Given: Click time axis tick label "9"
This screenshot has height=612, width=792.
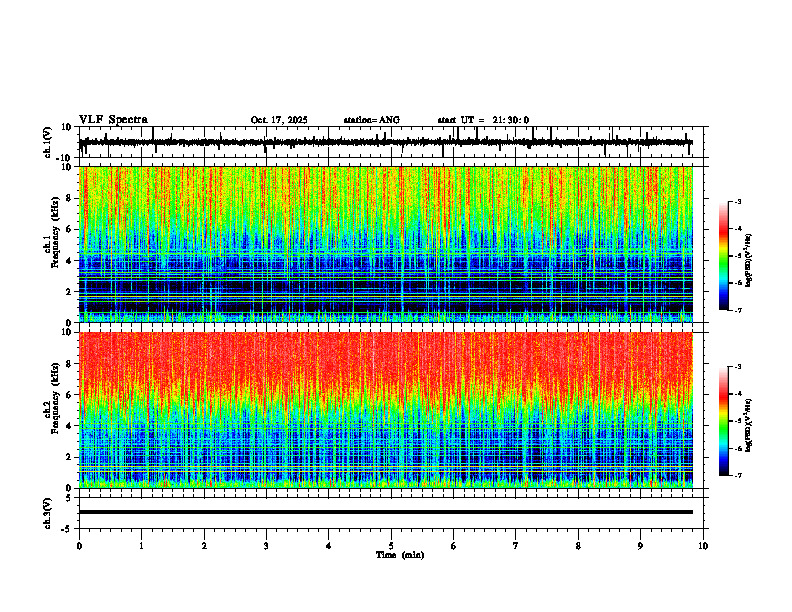Looking at the screenshot, I should point(640,546).
